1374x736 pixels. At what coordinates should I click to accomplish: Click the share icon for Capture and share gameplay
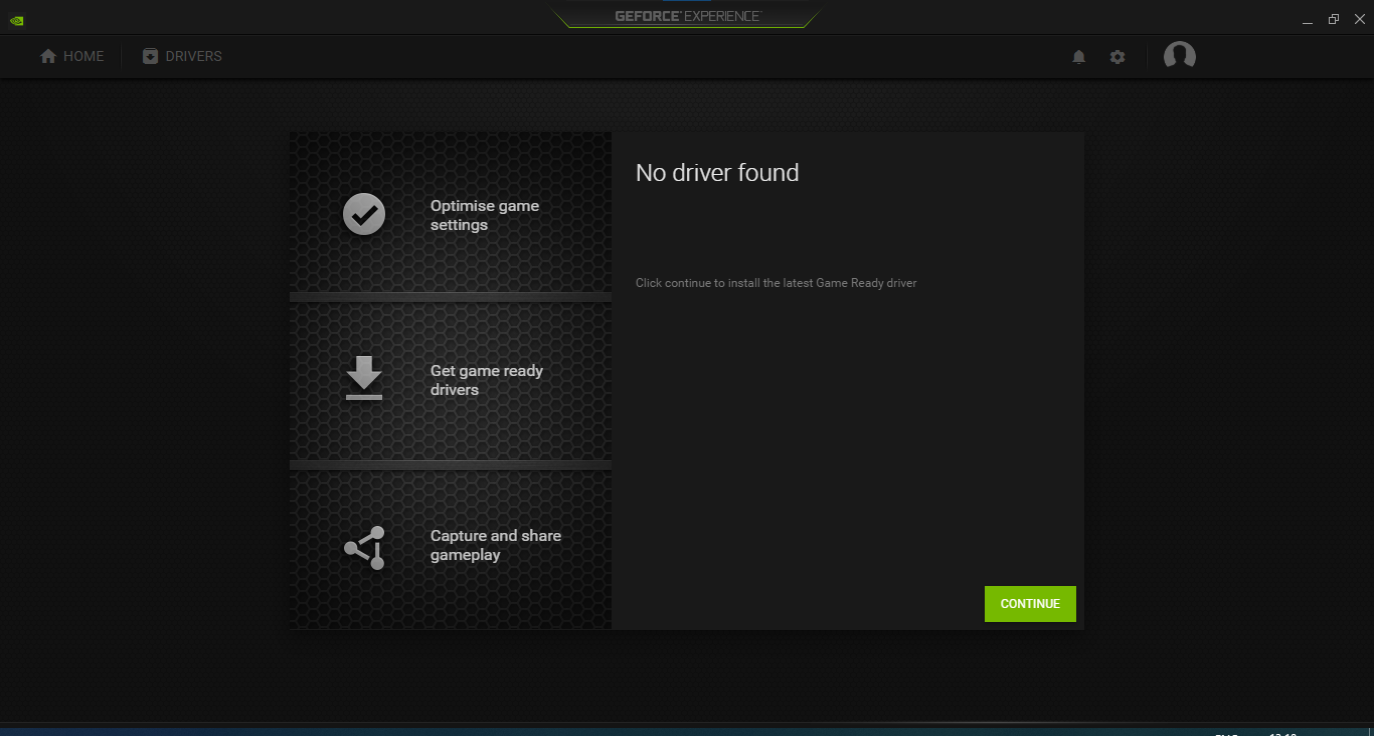point(364,547)
